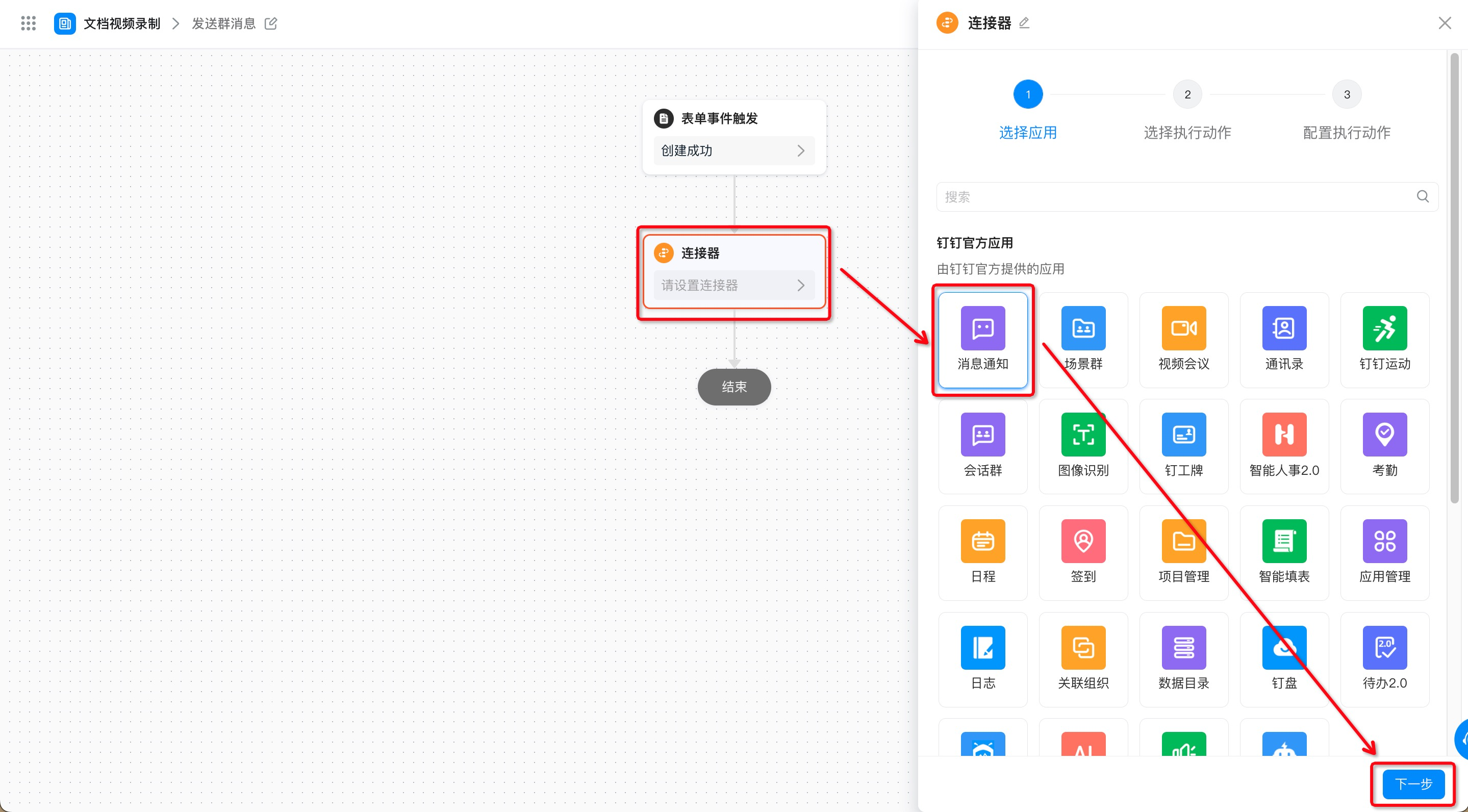
Task: Select the 日程 calendar app
Action: click(x=982, y=553)
